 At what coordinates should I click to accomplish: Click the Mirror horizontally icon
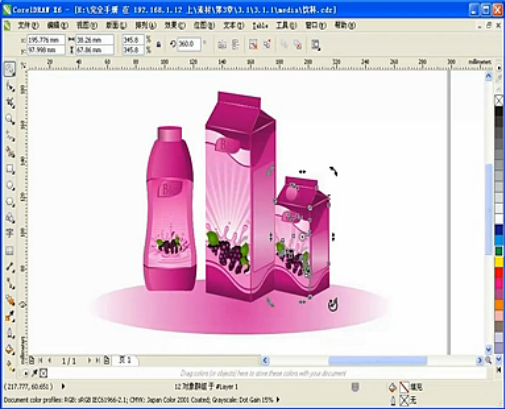coord(222,44)
